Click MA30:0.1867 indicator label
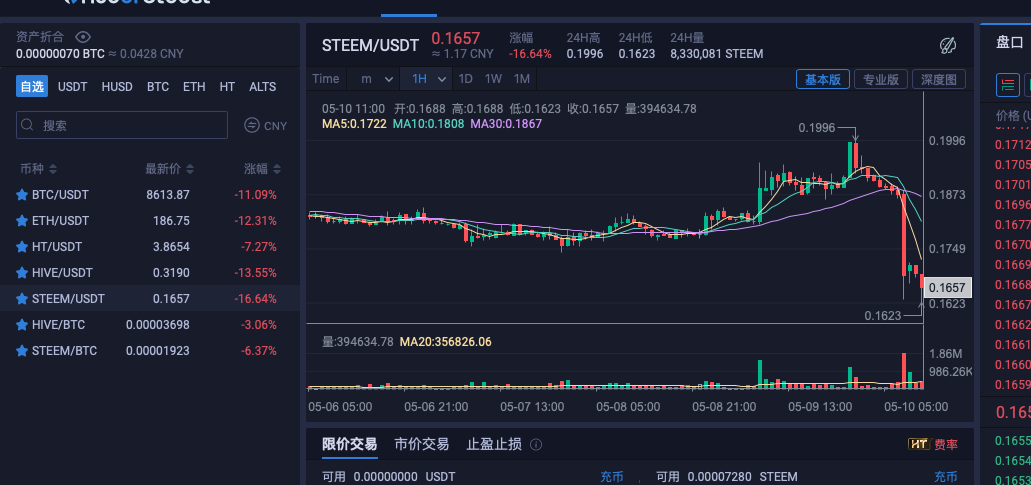This screenshot has height=485, width=1031. coord(506,123)
